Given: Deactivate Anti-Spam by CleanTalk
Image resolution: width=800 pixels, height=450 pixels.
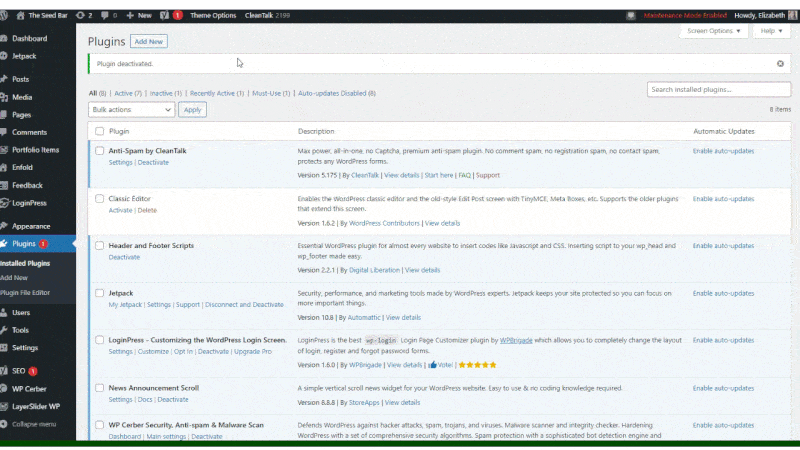Looking at the screenshot, I should click(x=153, y=162).
